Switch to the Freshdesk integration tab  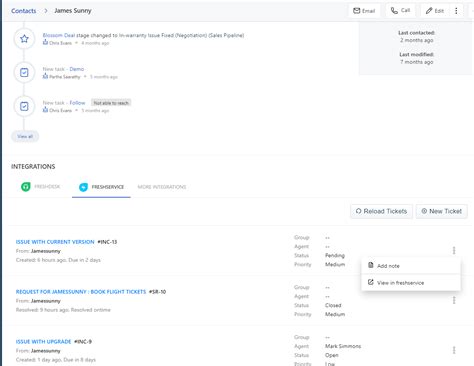(41, 187)
